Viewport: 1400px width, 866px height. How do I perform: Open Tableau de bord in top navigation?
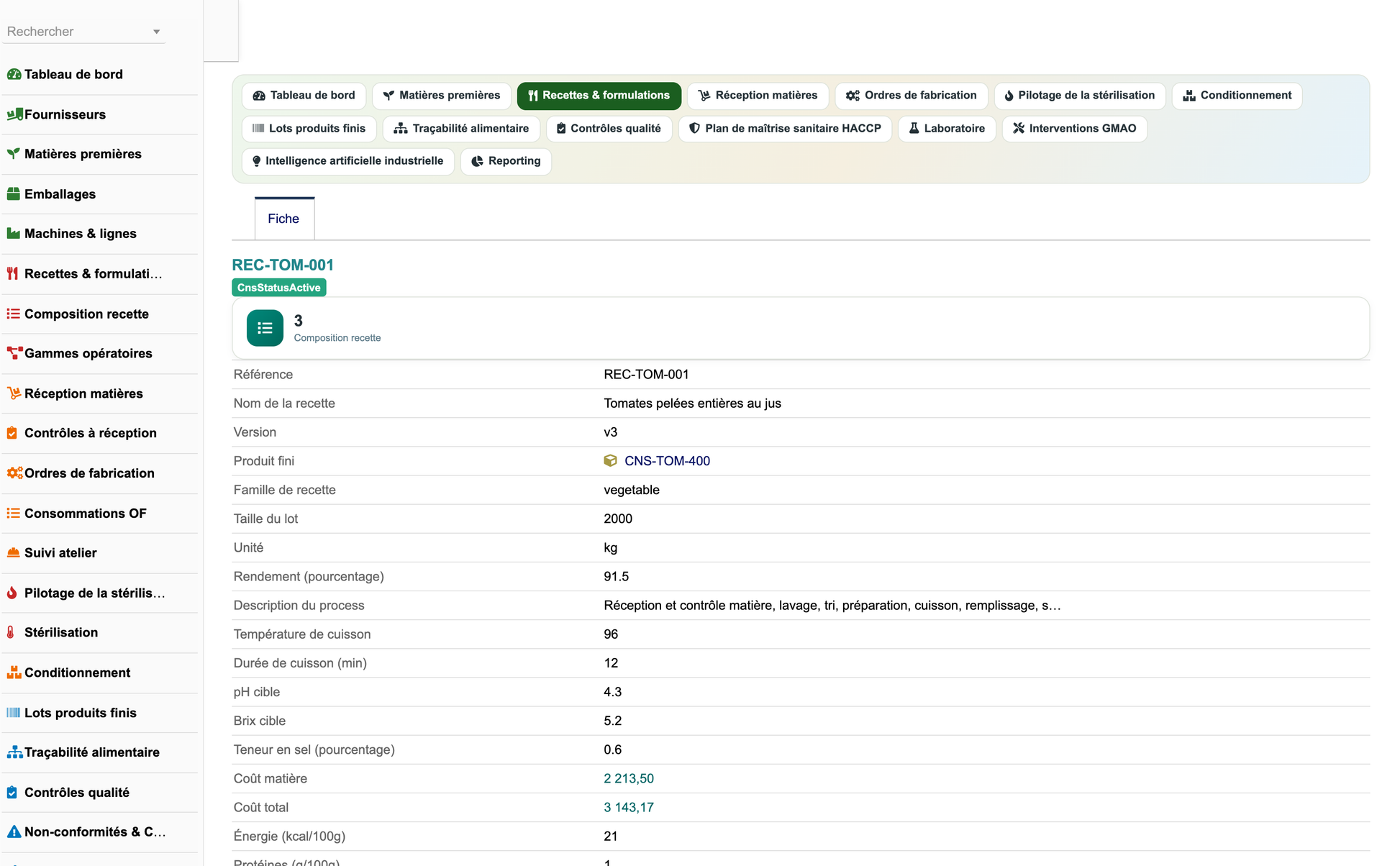click(304, 96)
